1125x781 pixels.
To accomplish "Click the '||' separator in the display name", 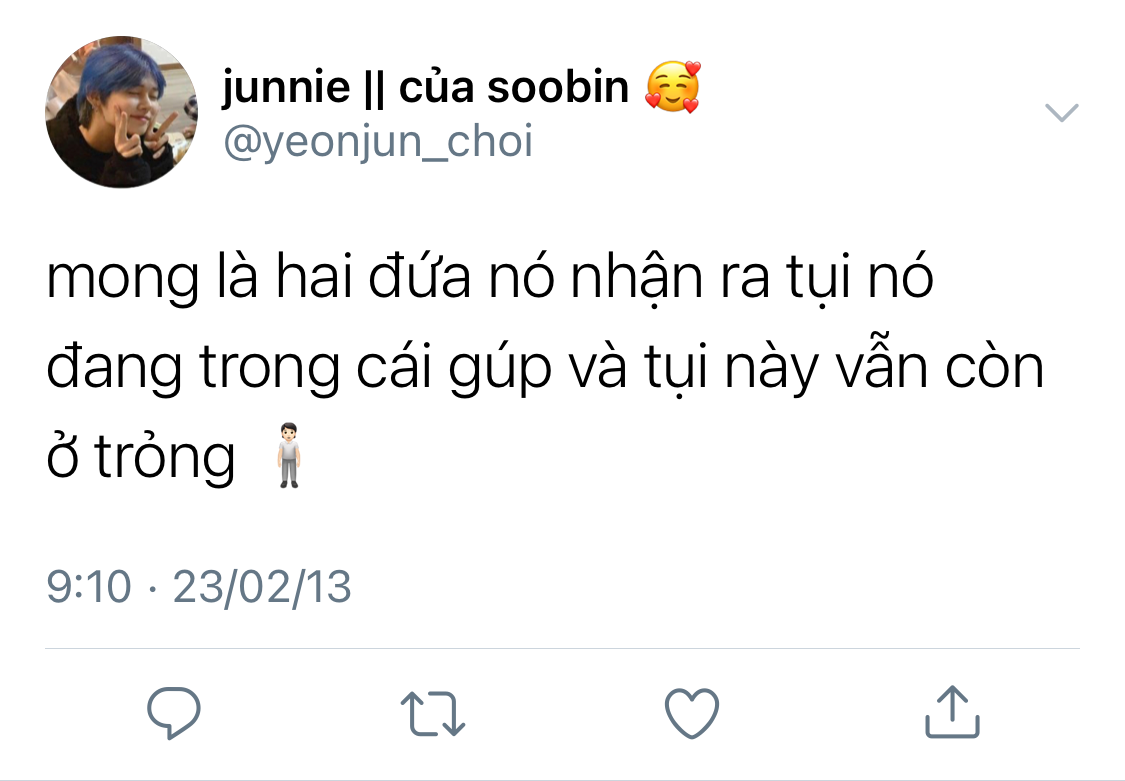I will coord(375,89).
